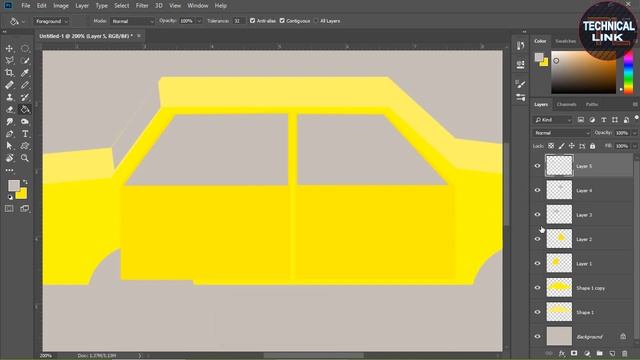Create a new group folder

tap(599, 353)
